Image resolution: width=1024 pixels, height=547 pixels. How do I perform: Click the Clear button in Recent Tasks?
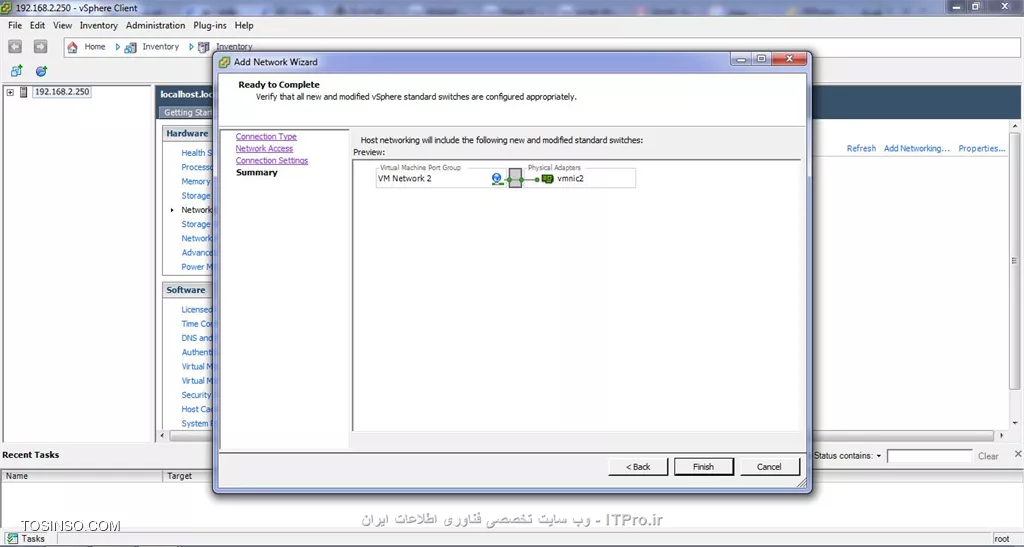(x=987, y=456)
